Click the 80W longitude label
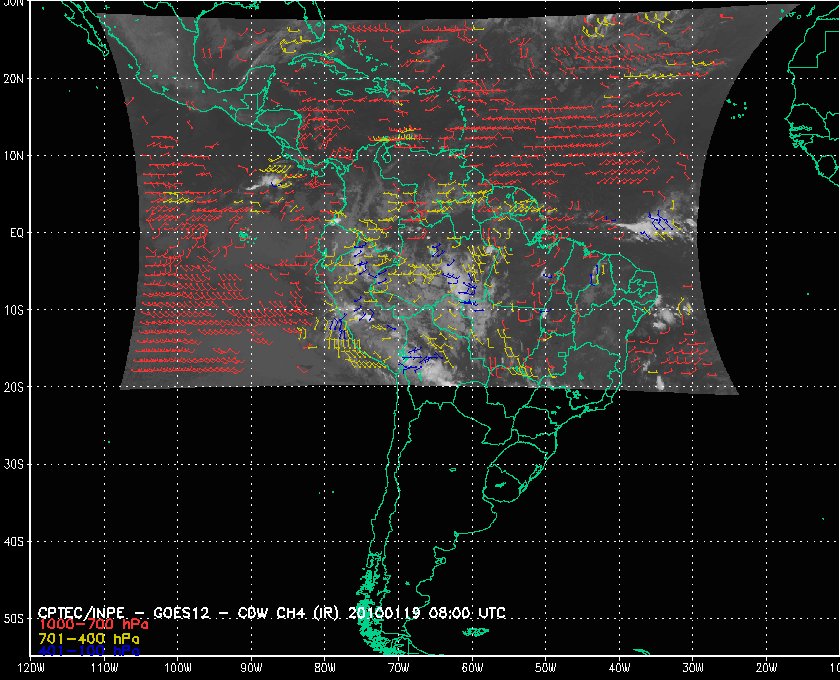 (325, 668)
